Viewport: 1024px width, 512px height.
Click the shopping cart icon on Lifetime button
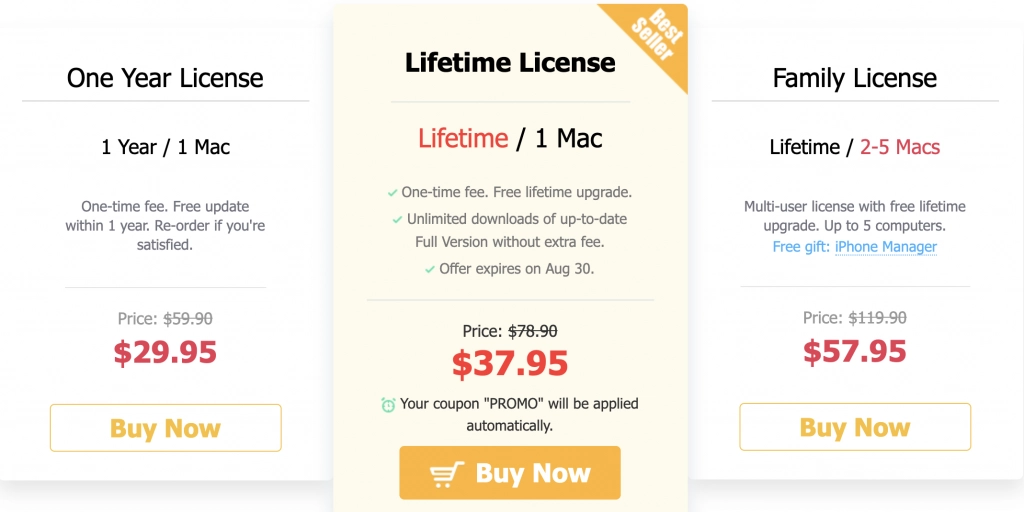click(x=447, y=474)
